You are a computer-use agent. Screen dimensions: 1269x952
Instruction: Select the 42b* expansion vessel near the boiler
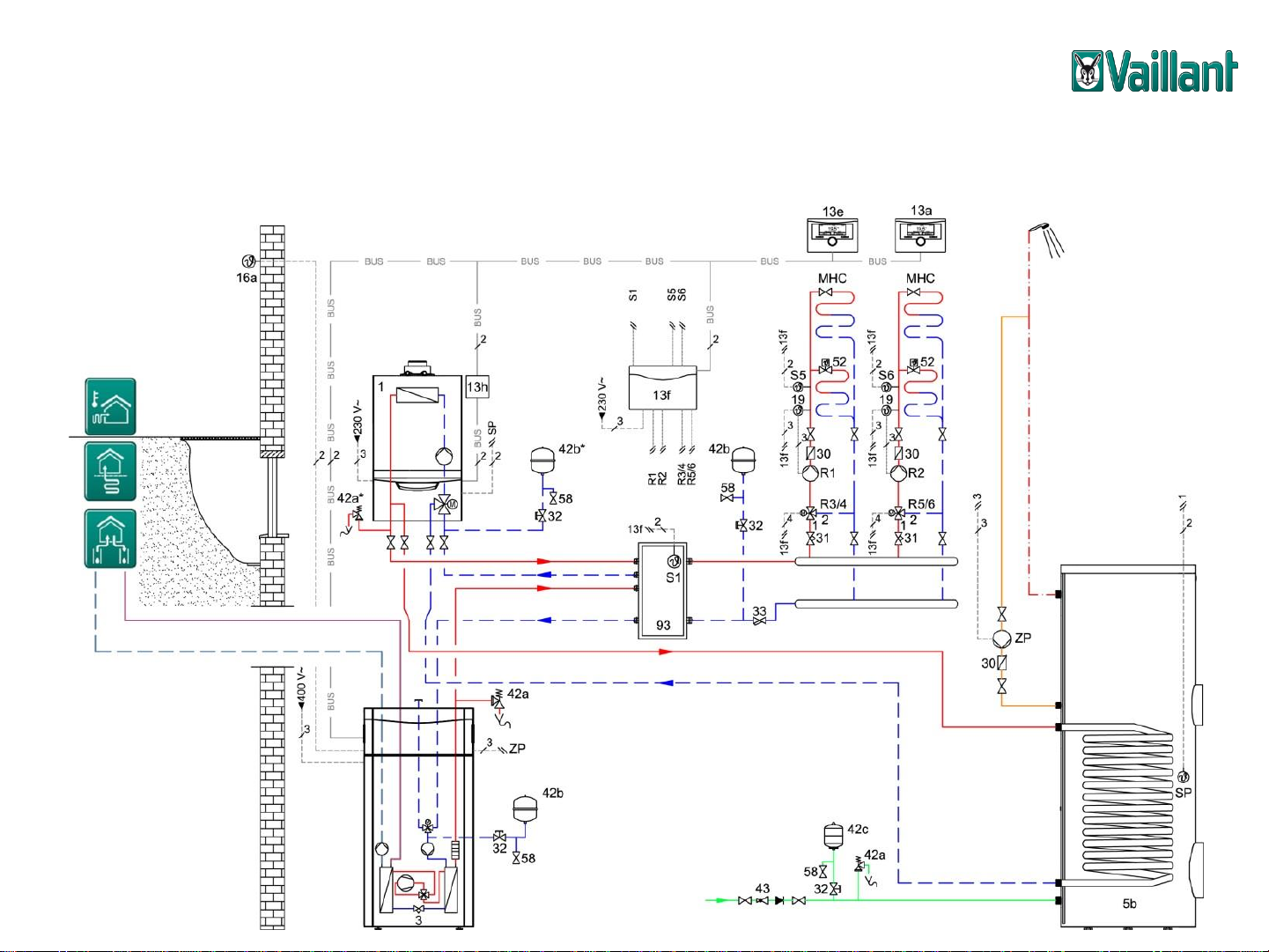pos(541,460)
